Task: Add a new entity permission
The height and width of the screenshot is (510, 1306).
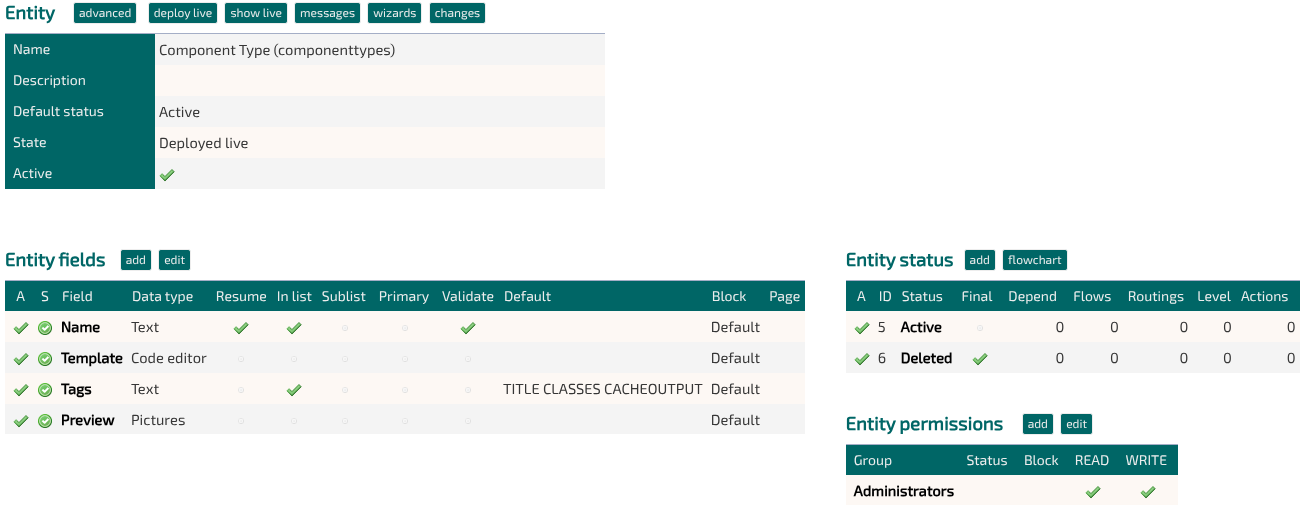Action: pyautogui.click(x=1038, y=424)
